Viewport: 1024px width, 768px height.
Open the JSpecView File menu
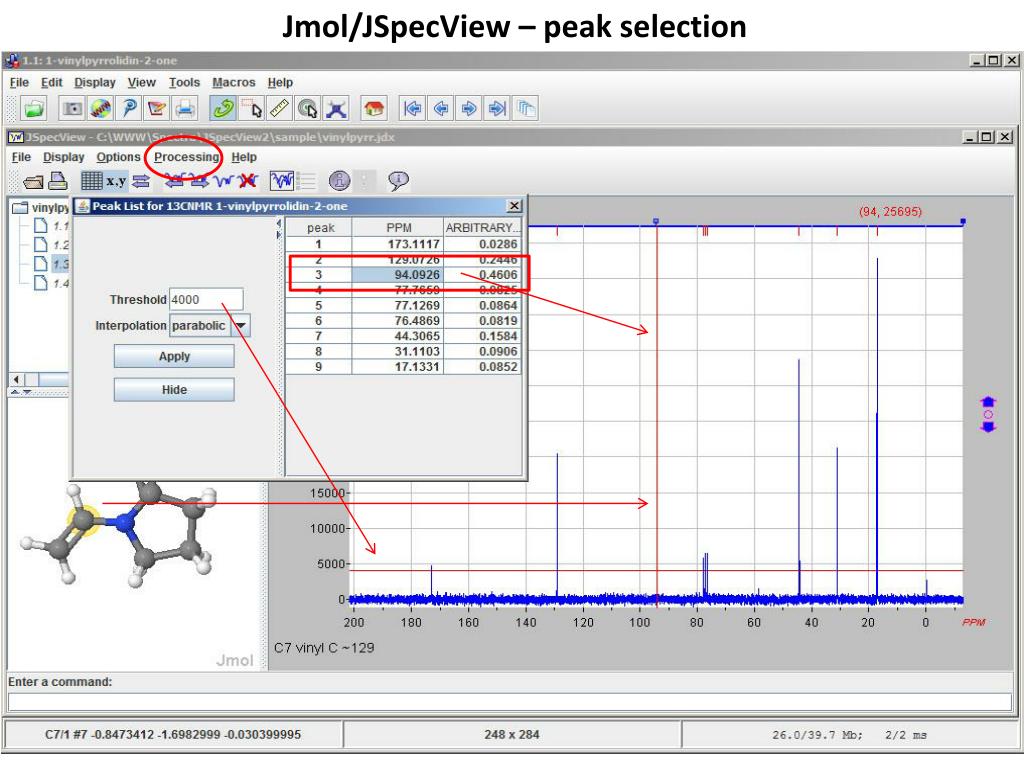click(x=21, y=157)
